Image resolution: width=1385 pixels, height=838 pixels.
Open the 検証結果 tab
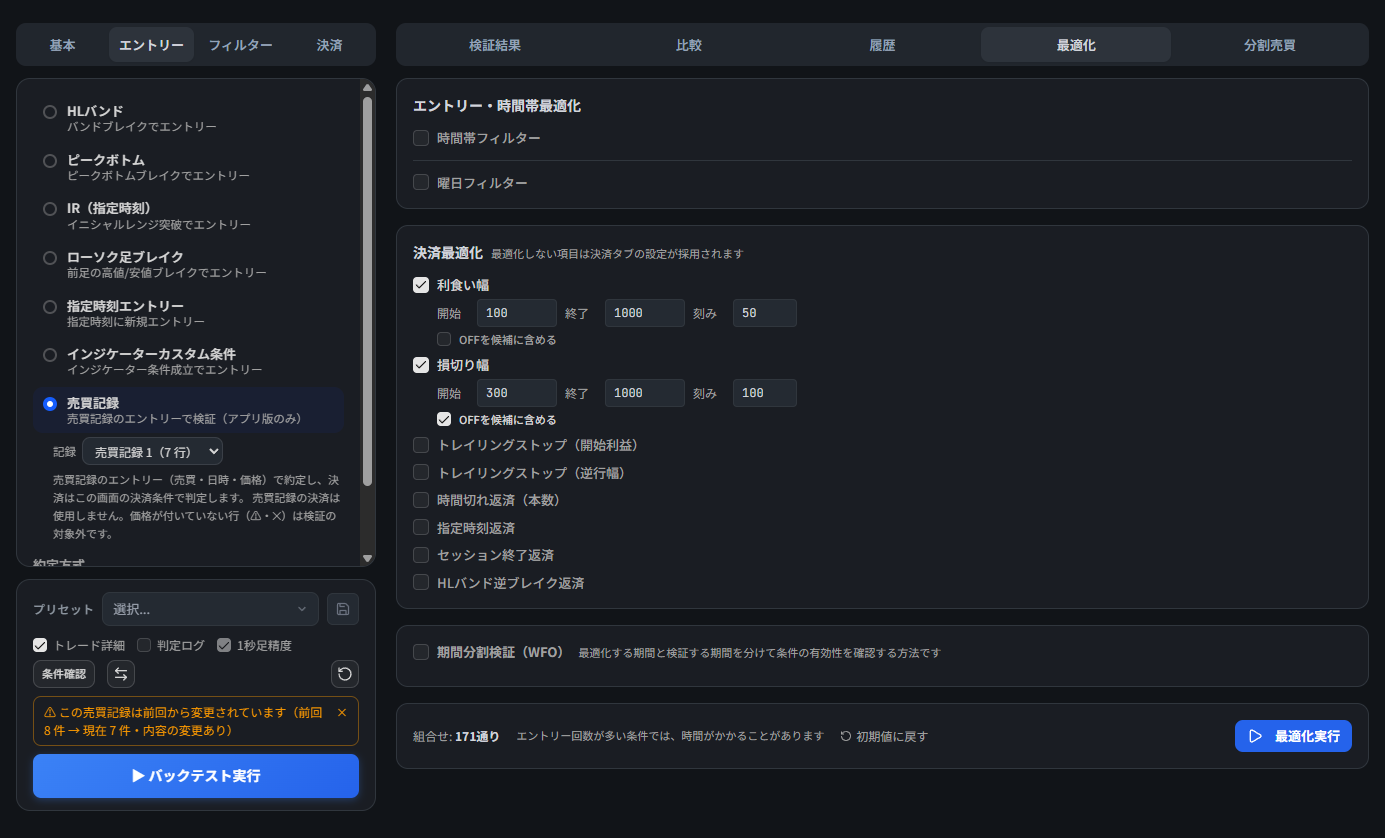click(x=495, y=45)
